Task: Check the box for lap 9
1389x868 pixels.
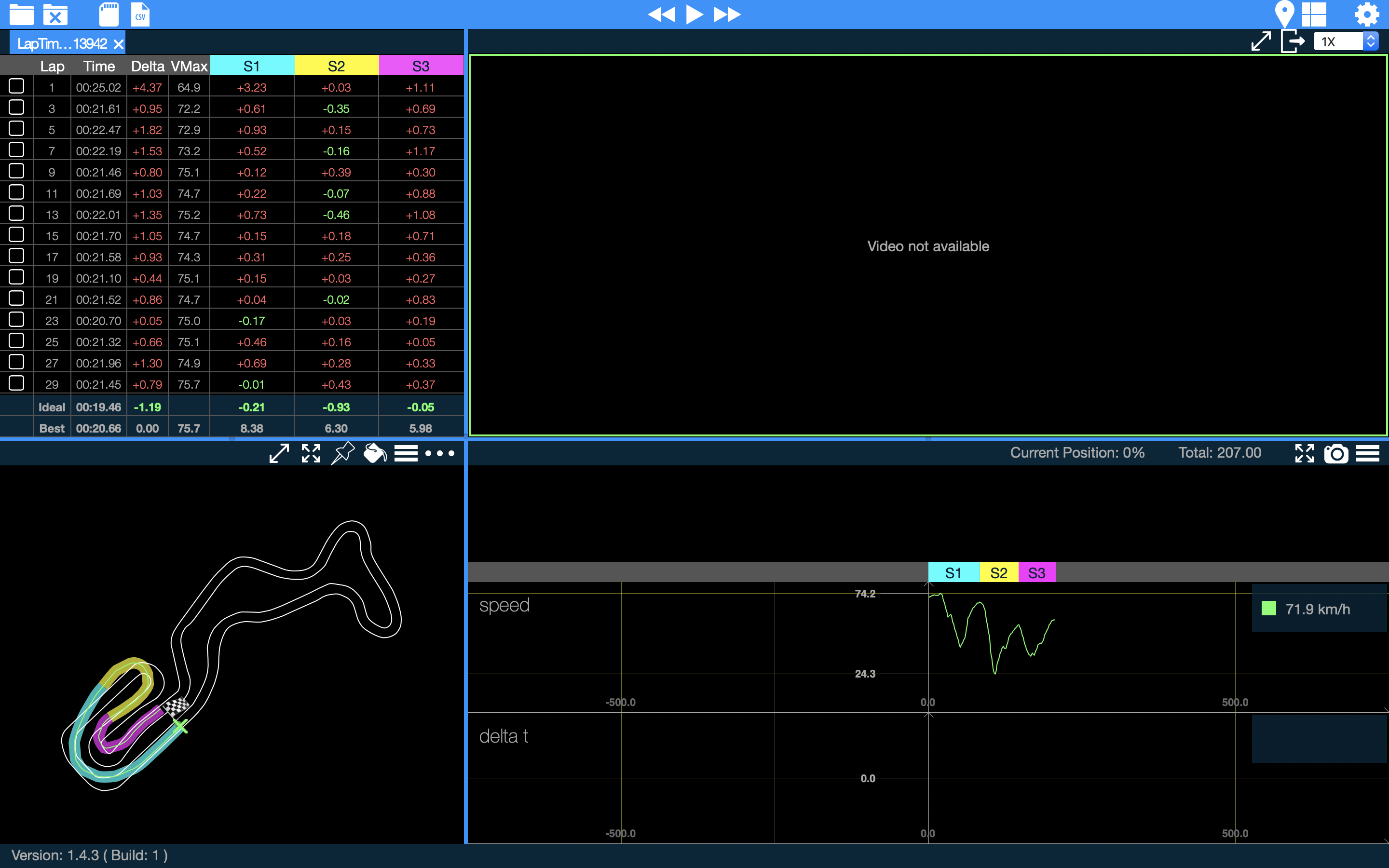Action: click(x=17, y=171)
